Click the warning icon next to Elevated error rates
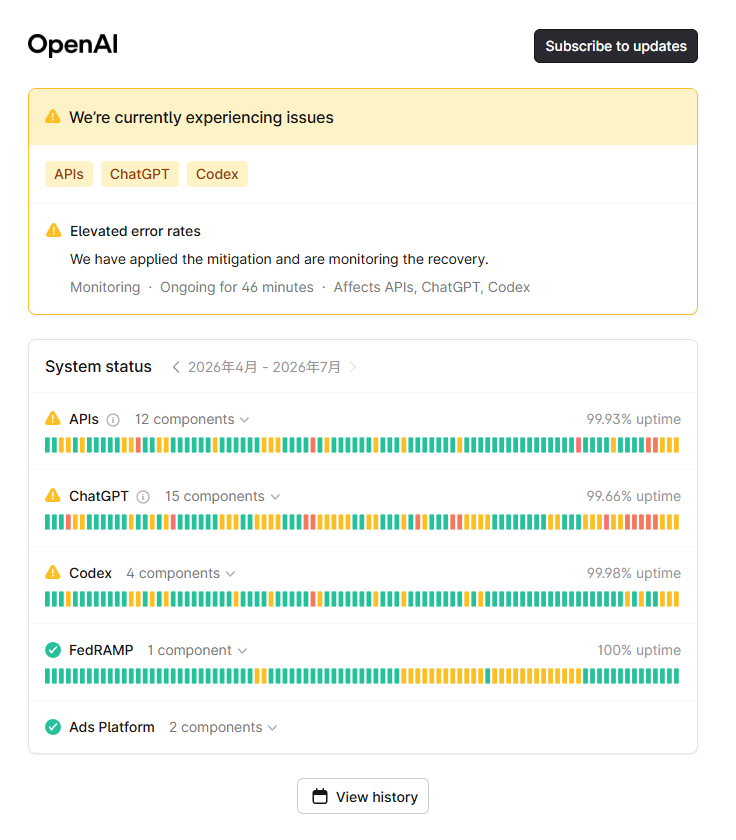The width and height of the screenshot is (736, 840). (x=54, y=230)
